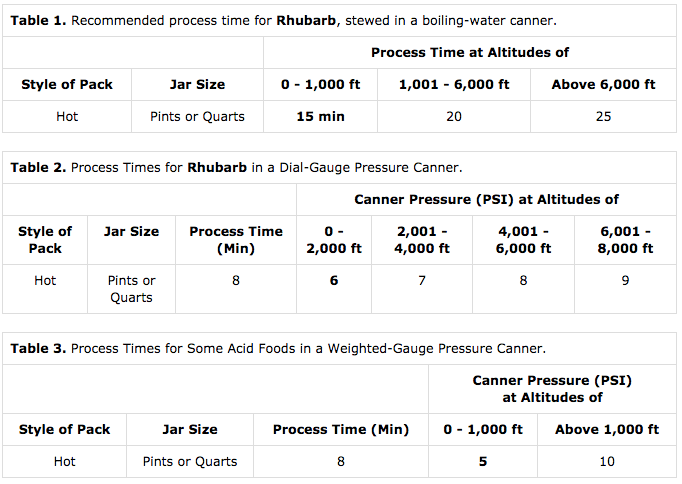682x484 pixels.
Task: Click the "0 - 2,000 ft" column header
Action: [334, 240]
